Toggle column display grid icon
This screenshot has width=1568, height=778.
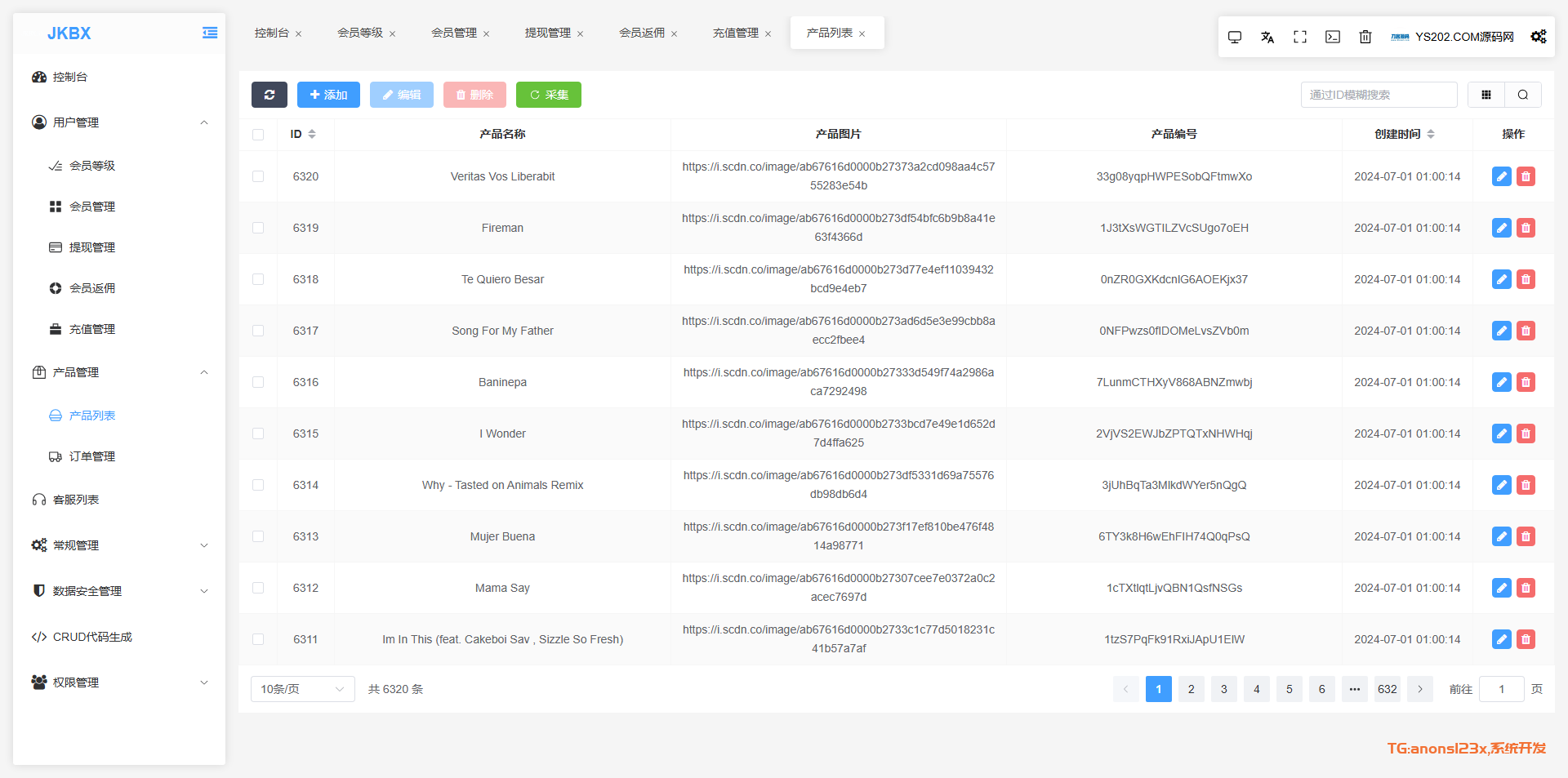pos(1486,95)
